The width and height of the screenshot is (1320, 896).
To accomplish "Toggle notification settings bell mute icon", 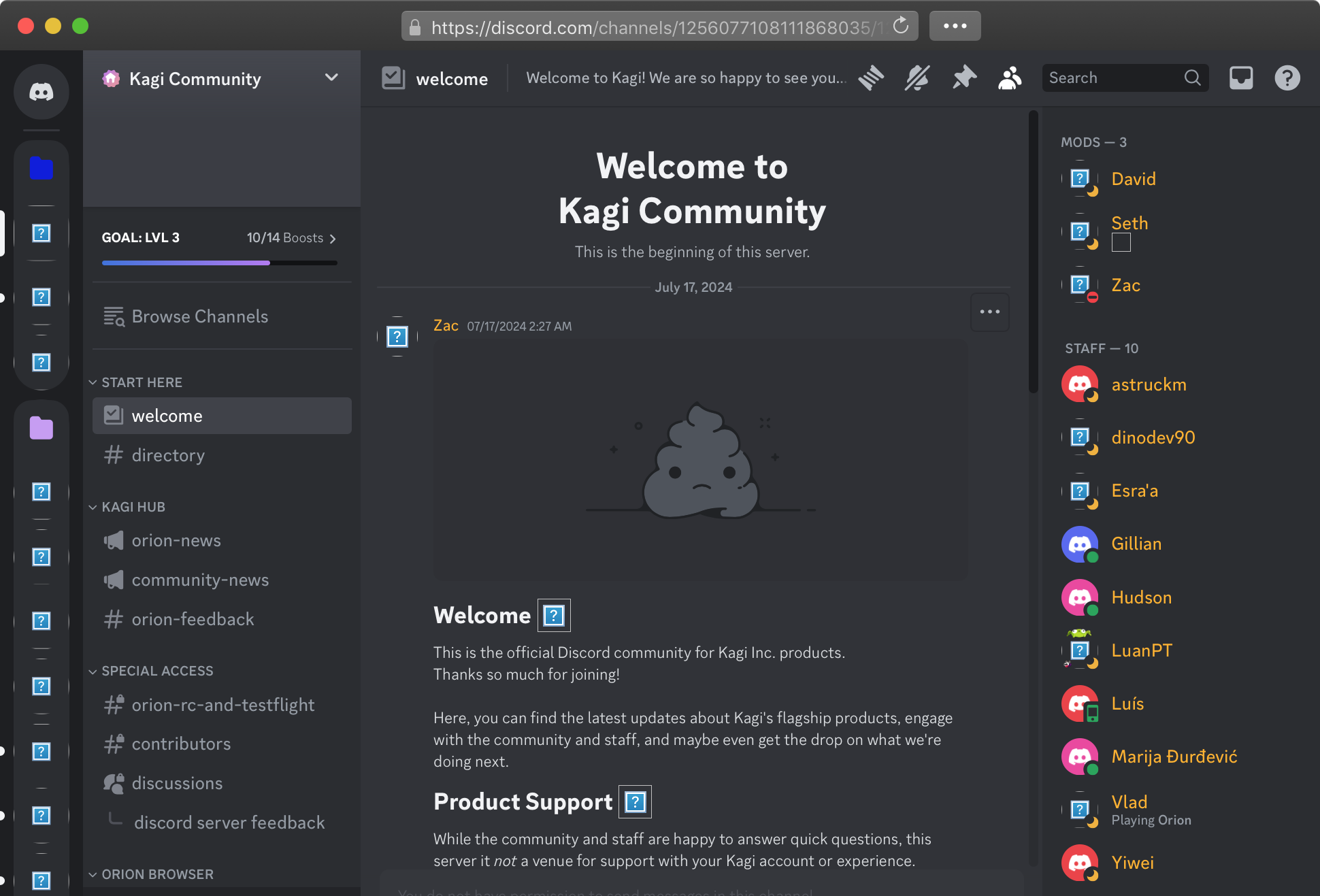I will [917, 78].
